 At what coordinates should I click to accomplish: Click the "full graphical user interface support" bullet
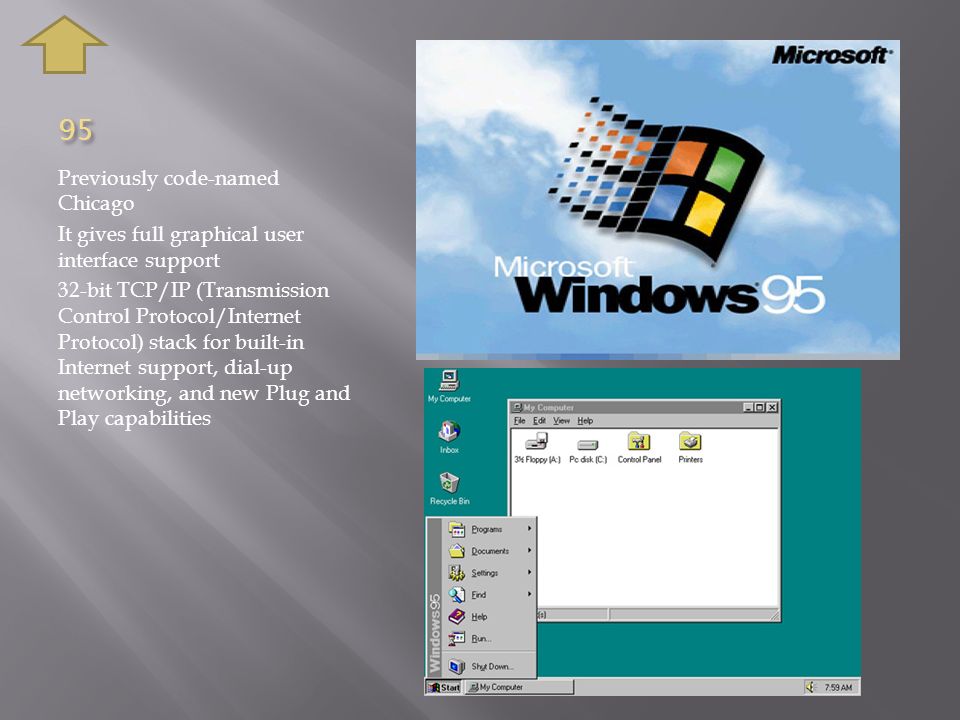click(181, 247)
